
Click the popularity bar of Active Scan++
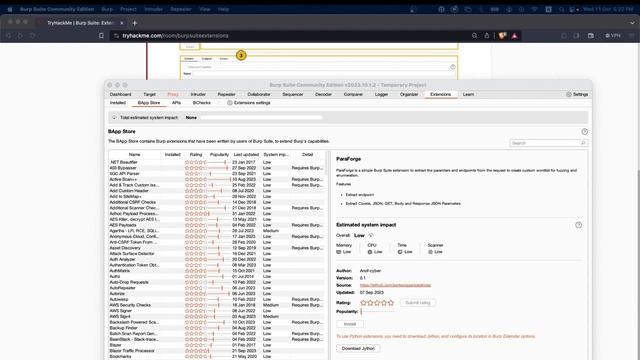point(219,179)
